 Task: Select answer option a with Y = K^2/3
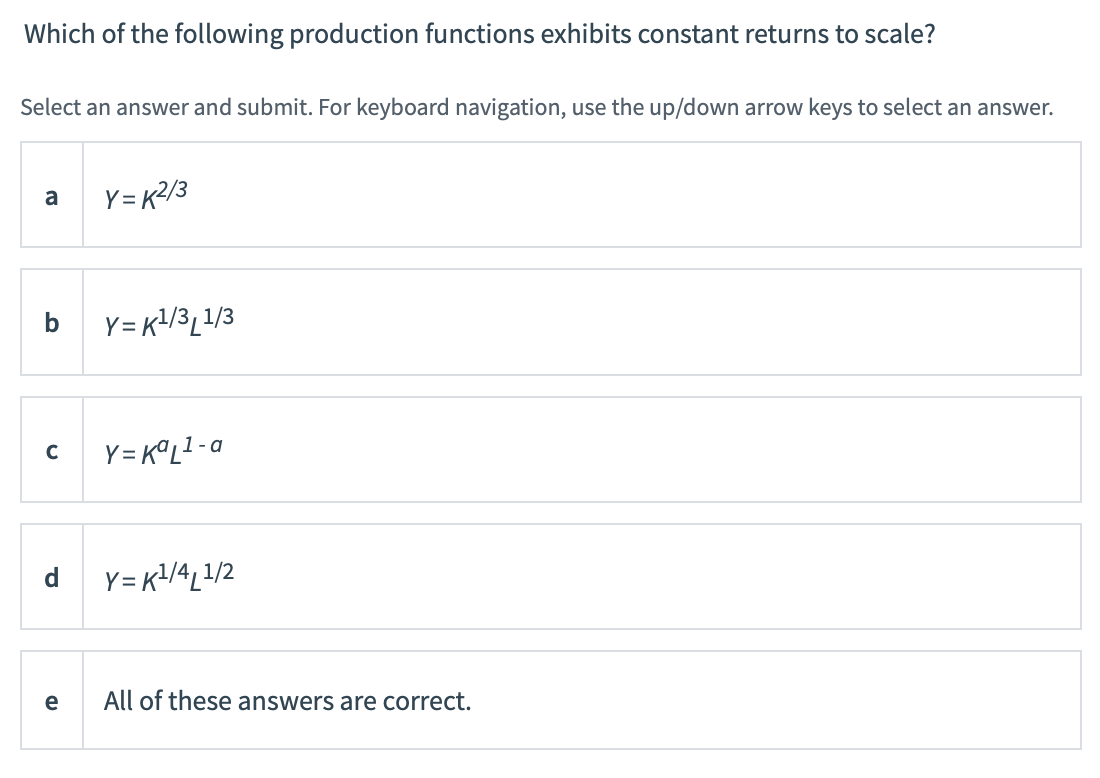[550, 194]
